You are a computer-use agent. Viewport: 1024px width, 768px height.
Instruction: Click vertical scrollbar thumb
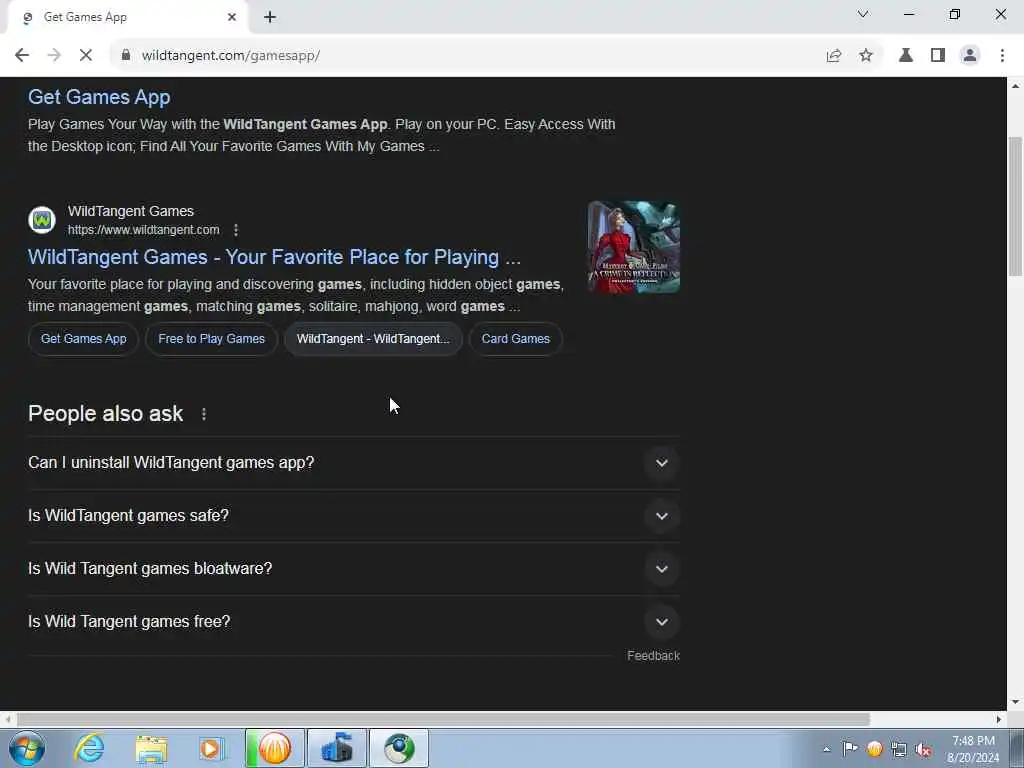(1015, 206)
